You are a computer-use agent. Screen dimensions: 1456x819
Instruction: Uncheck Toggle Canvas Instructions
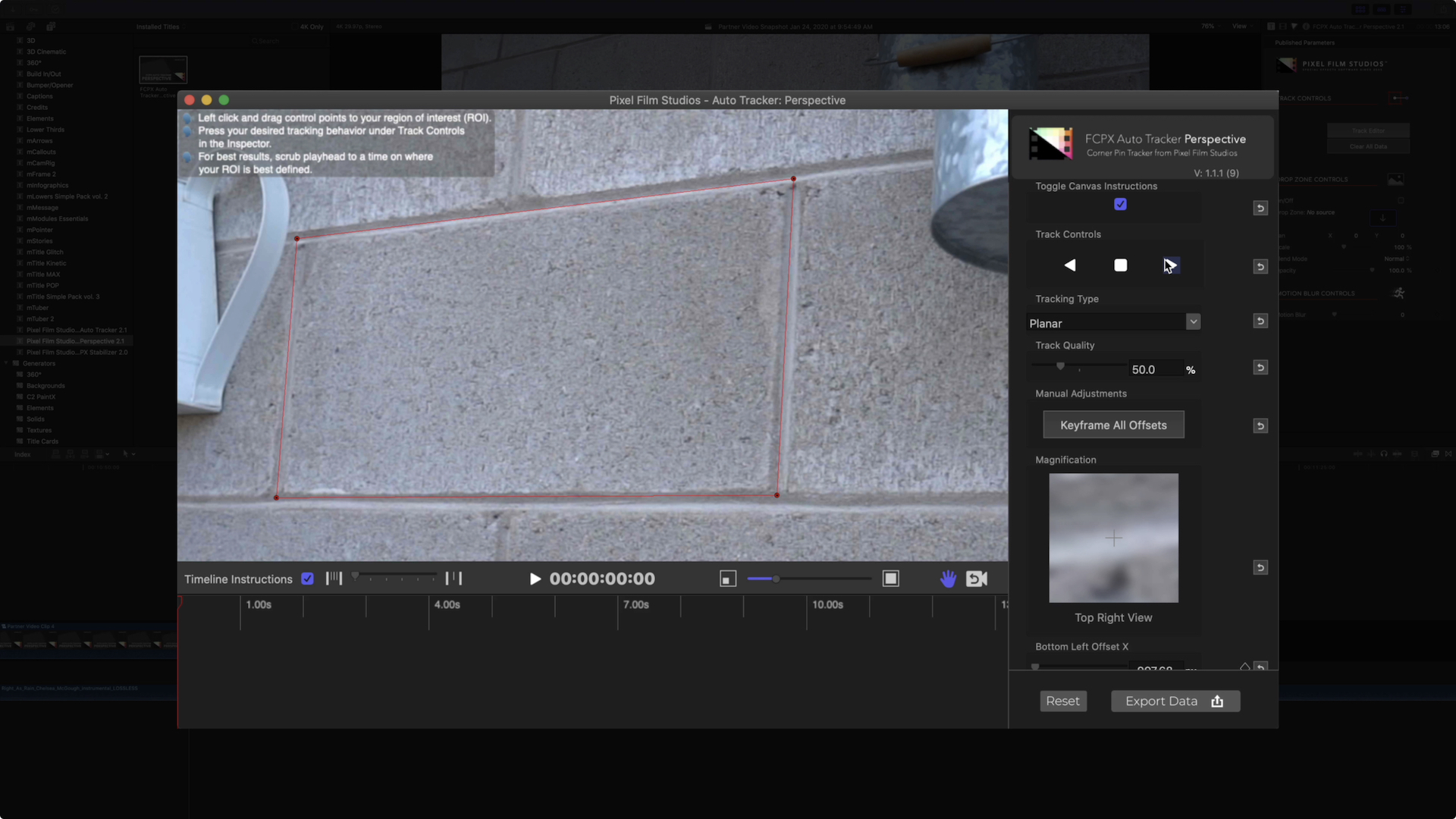[x=1120, y=204]
